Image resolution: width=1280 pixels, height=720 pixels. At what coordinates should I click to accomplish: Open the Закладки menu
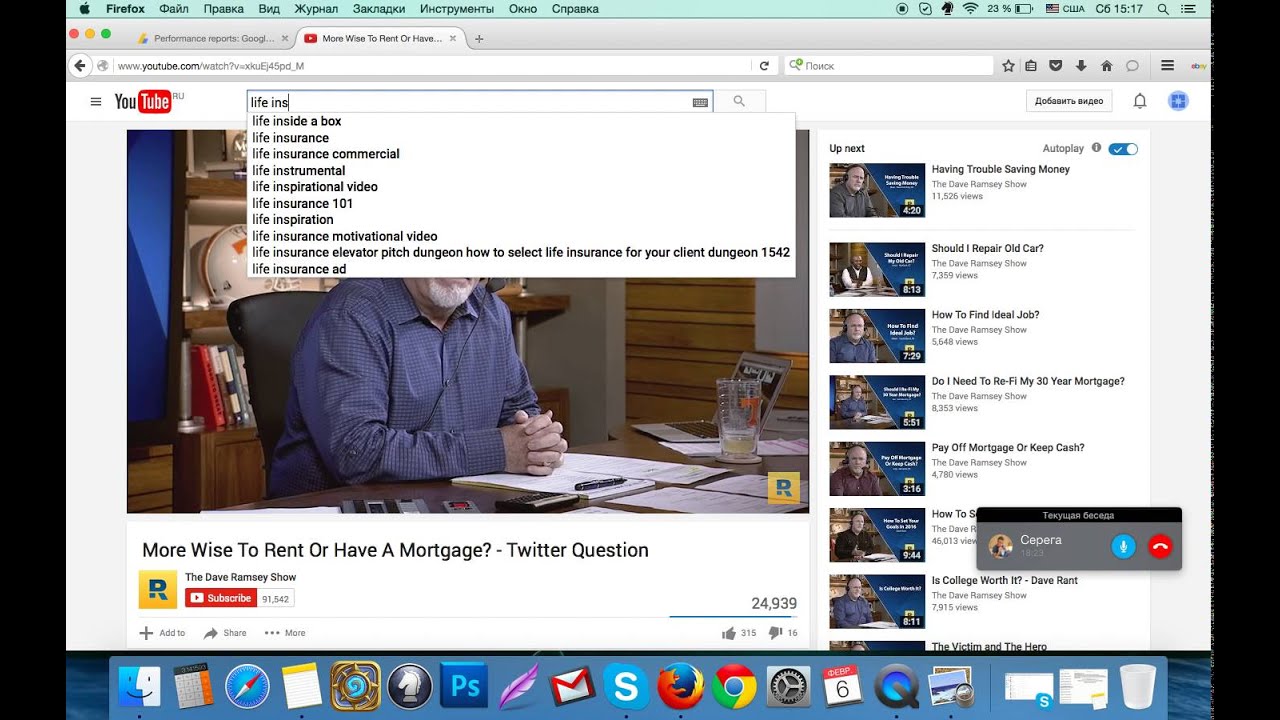click(x=379, y=9)
